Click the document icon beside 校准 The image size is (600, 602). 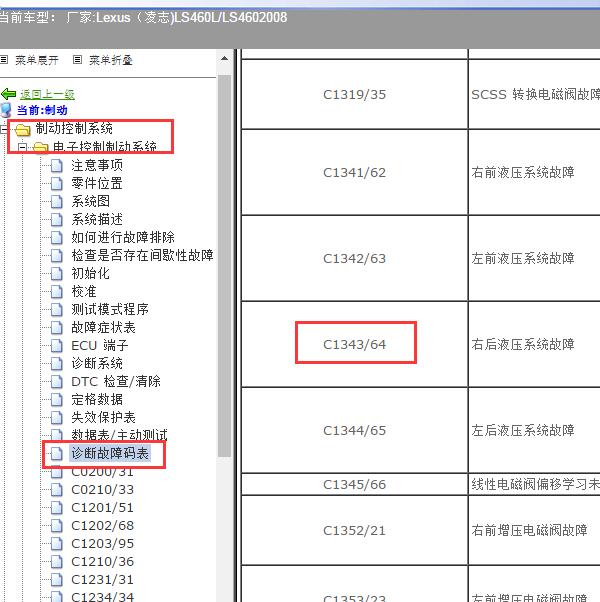(57, 292)
